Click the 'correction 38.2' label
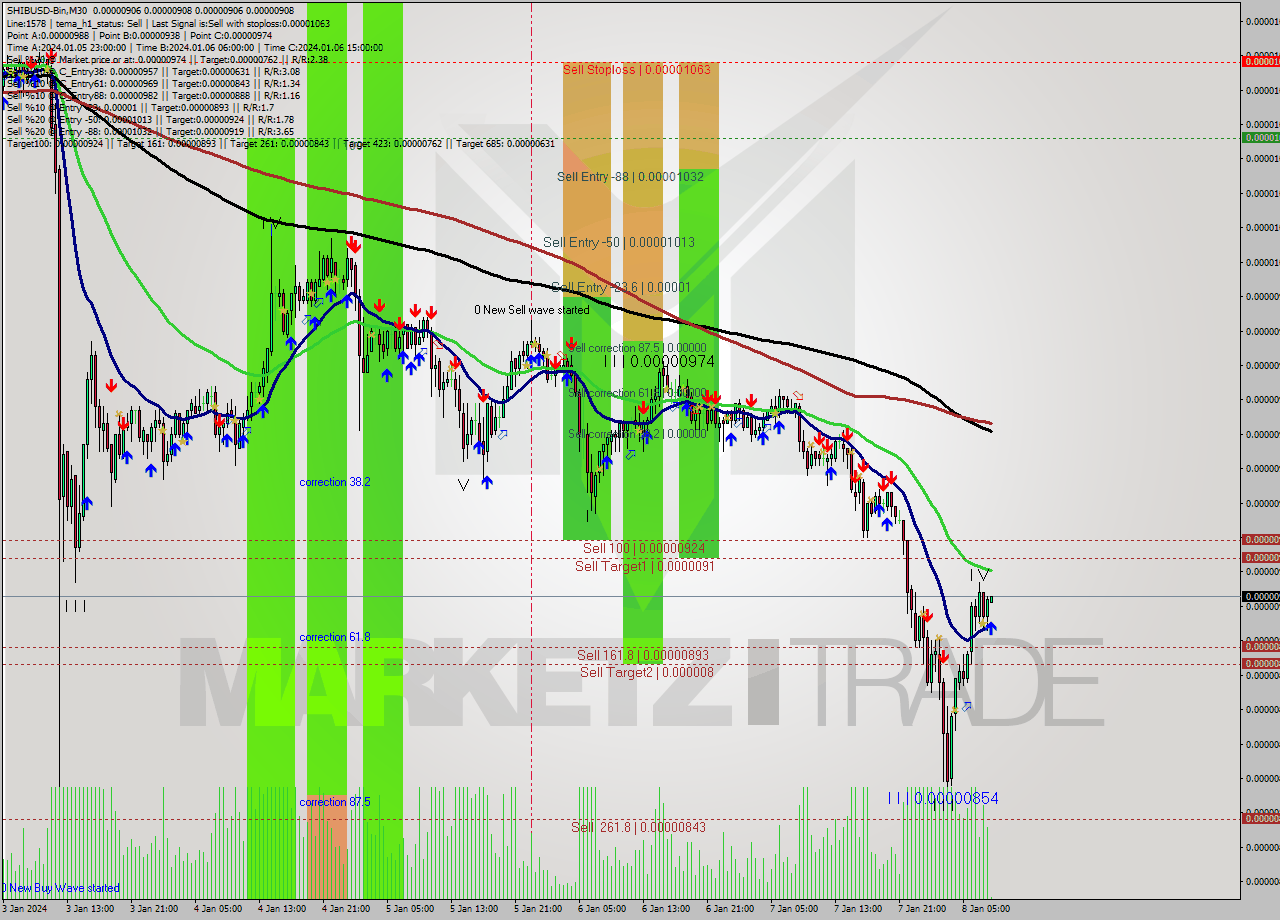This screenshot has height=920, width=1280. click(x=335, y=482)
